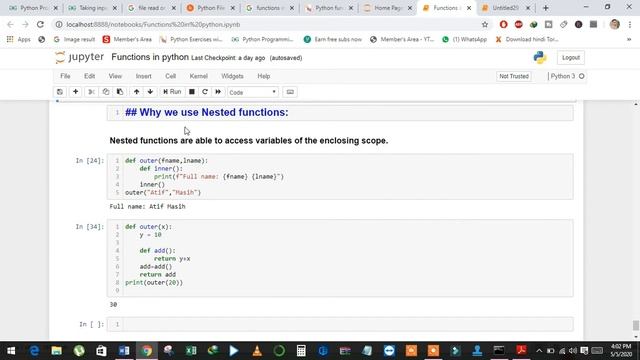Click the empty code cell input
Image resolution: width=640 pixels, height=360 pixels.
(348, 324)
